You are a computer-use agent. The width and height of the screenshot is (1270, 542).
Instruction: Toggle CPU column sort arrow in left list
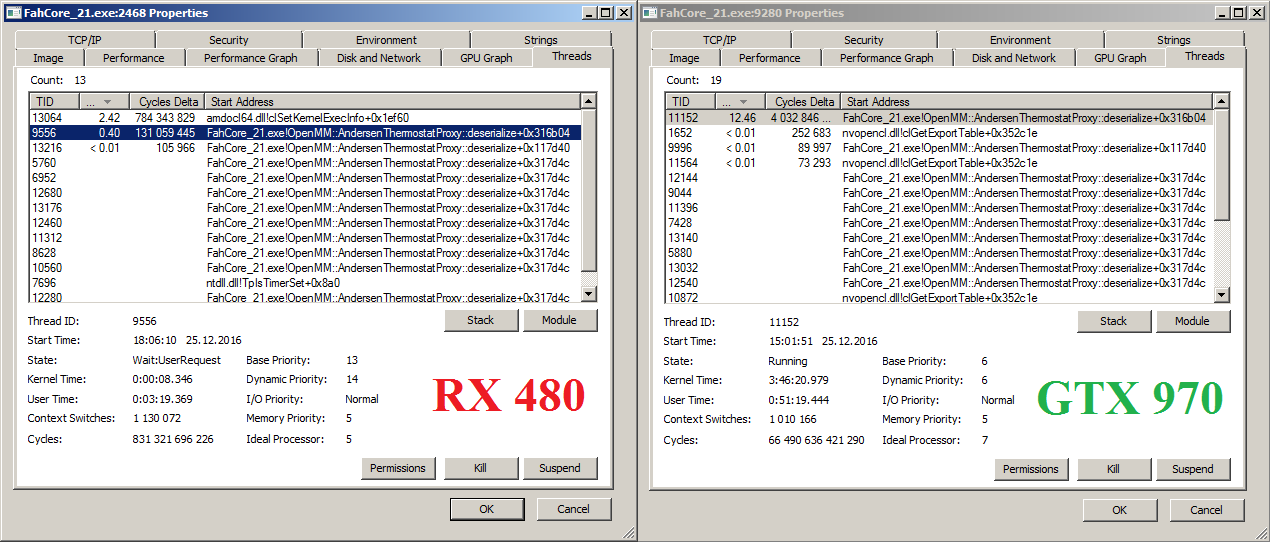[104, 102]
